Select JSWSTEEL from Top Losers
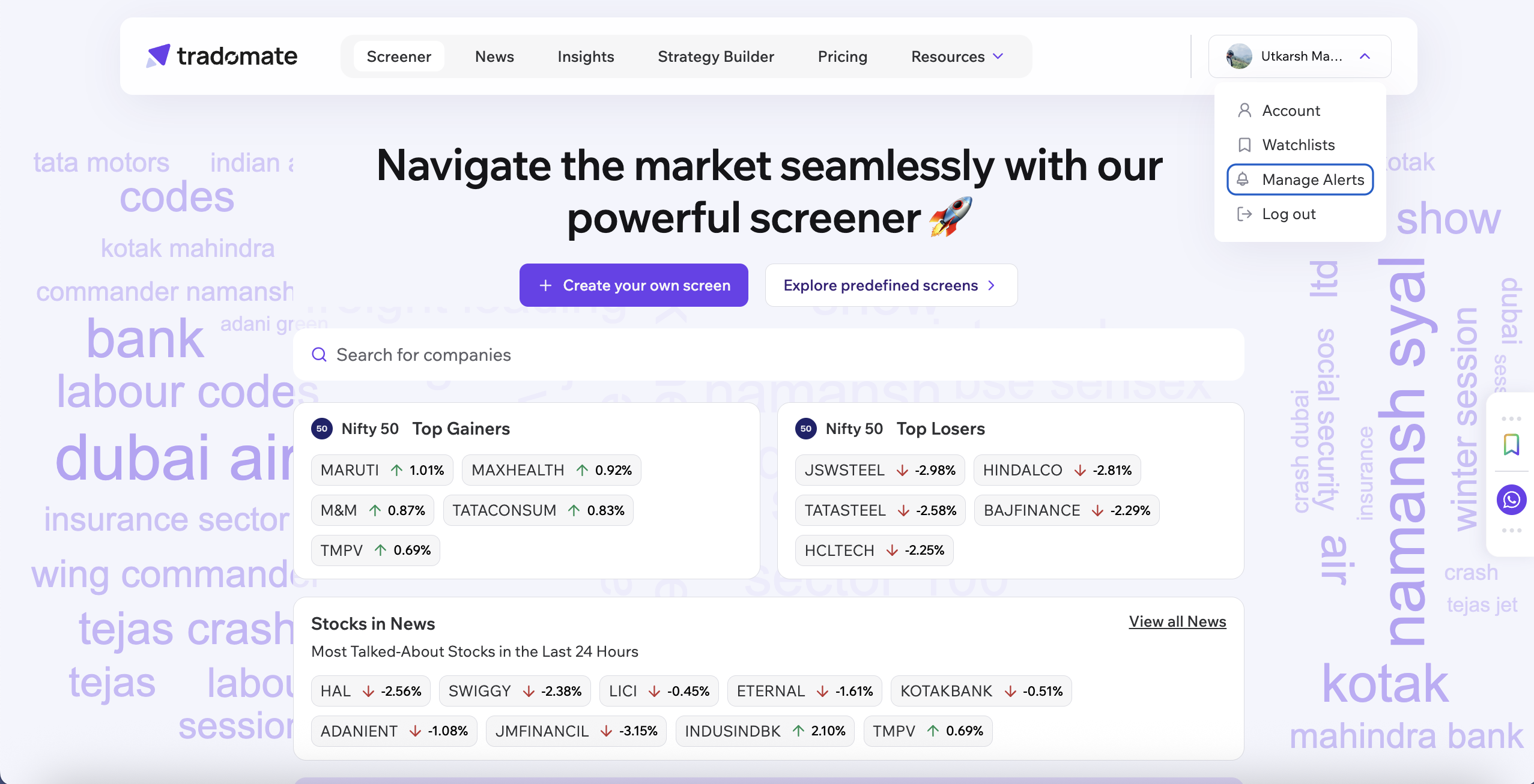1534x784 pixels. [879, 470]
